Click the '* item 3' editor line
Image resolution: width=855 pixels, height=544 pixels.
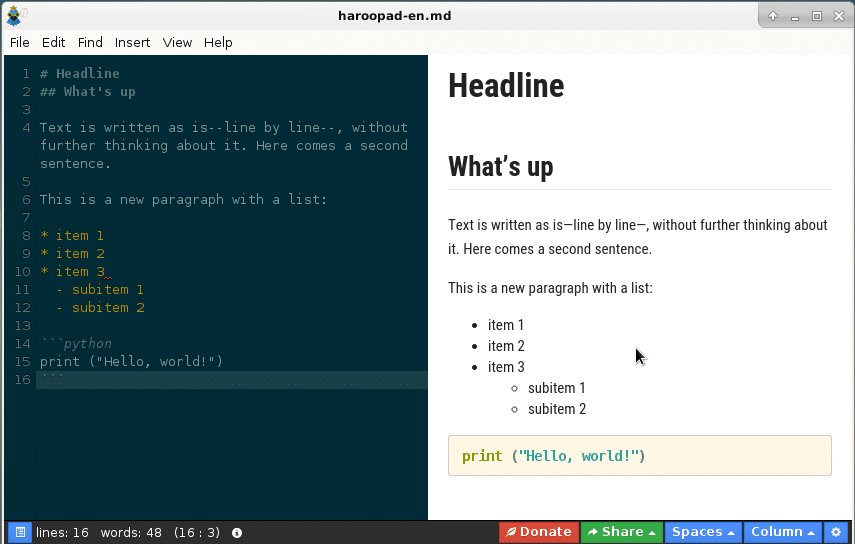coord(72,271)
